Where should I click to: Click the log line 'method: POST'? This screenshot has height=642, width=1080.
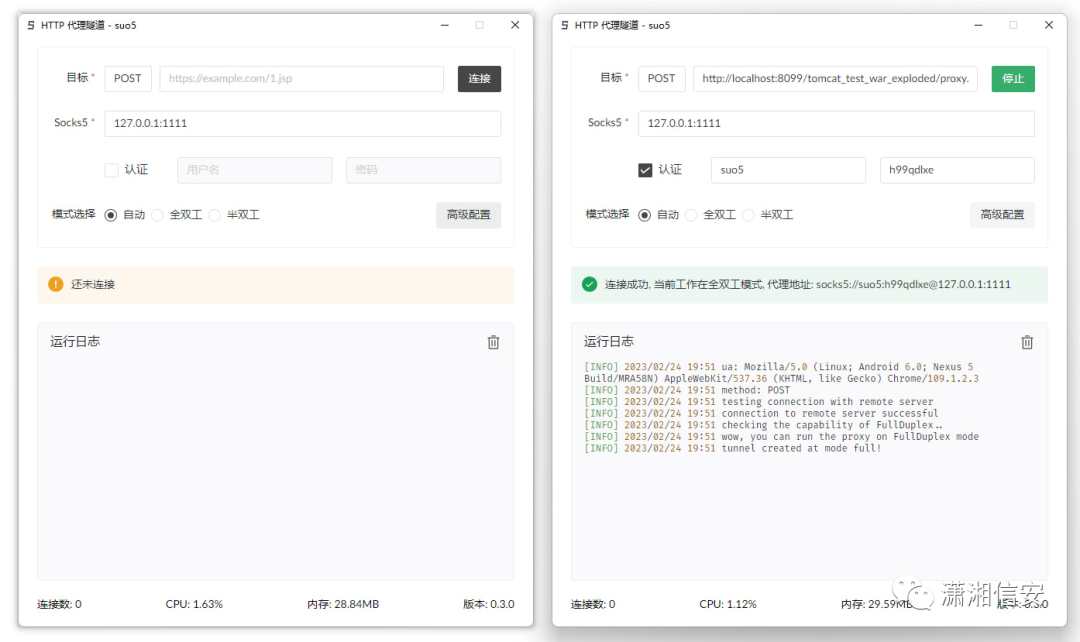coord(687,390)
